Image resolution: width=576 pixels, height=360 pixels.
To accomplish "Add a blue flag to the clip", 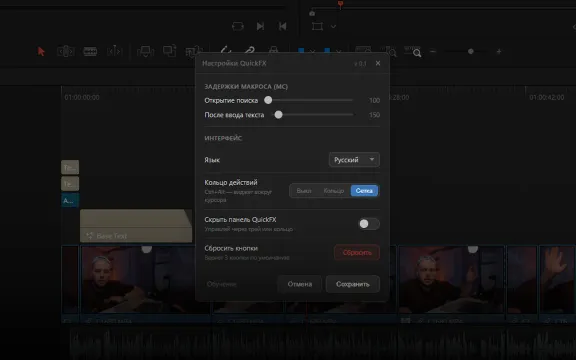I will [301, 51].
